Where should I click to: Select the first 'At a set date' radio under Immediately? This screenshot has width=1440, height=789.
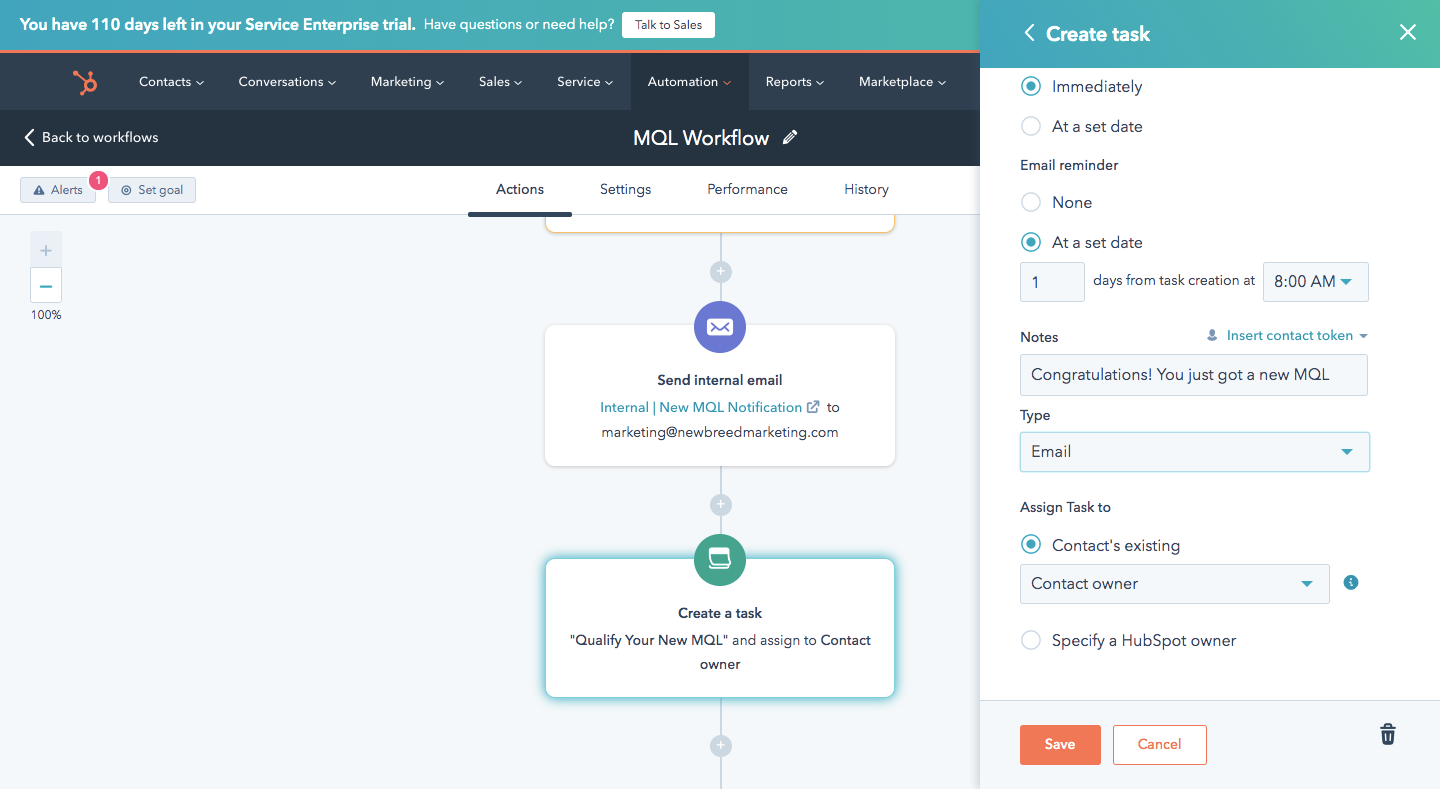[1031, 127]
